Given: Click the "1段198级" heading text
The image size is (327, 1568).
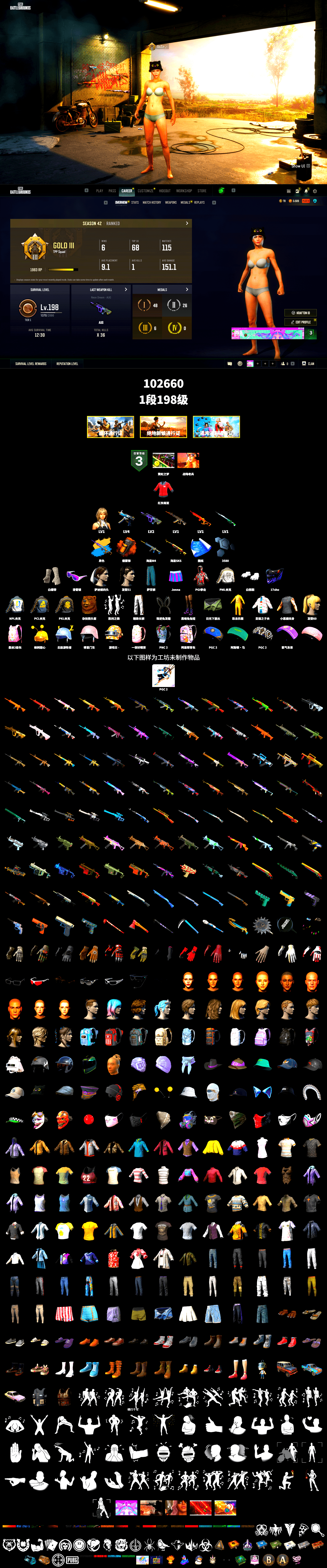Looking at the screenshot, I should coord(163,400).
